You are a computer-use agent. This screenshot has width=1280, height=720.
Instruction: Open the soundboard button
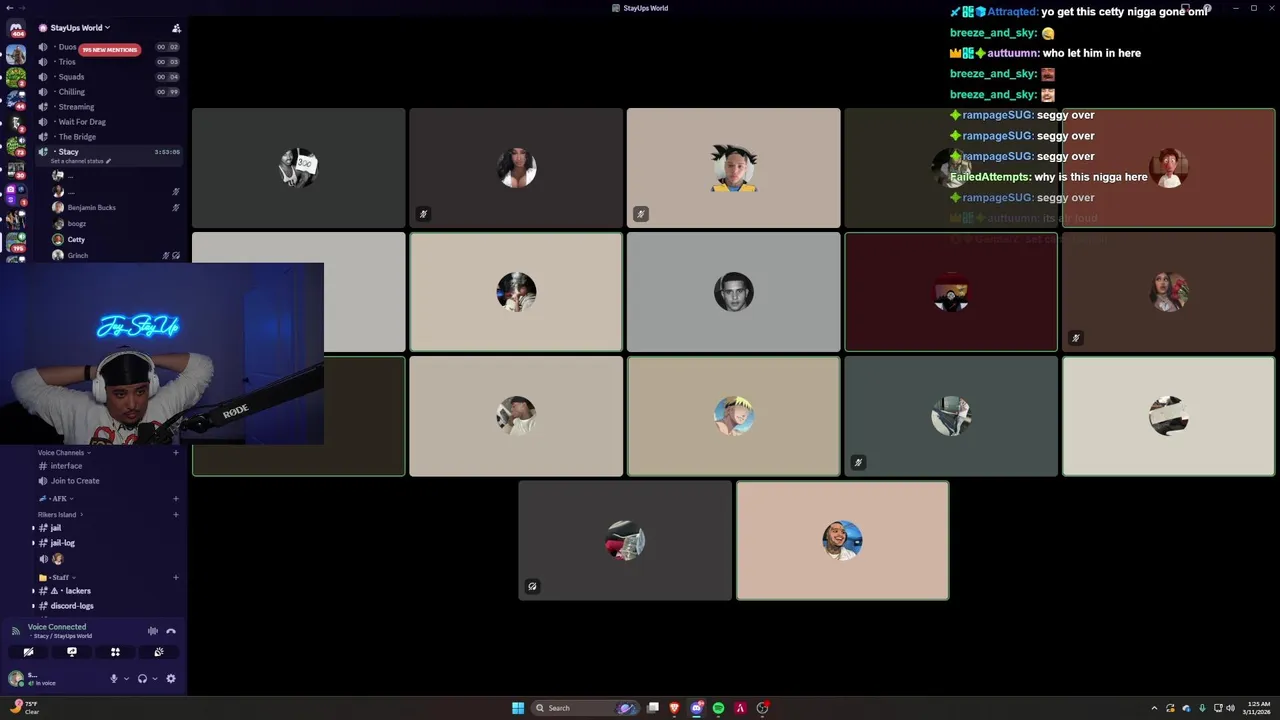[x=159, y=652]
